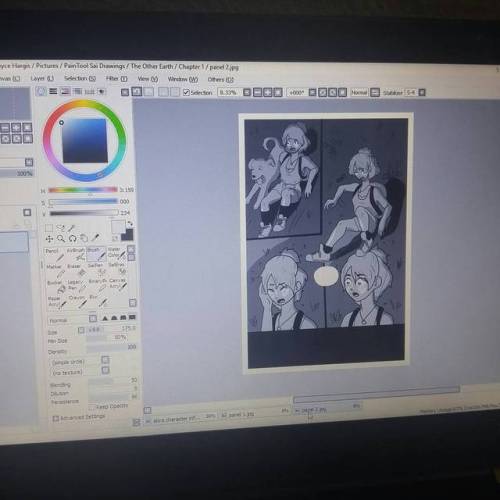Adjust the Hue slider
This screenshot has height=500, width=500.
point(83,190)
